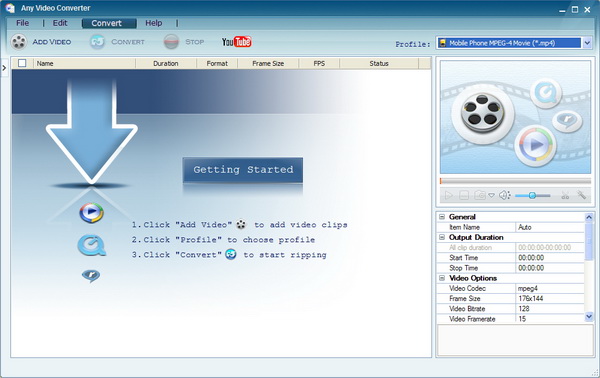Click the play button in preview controls
This screenshot has height=378, width=600.
pos(448,196)
